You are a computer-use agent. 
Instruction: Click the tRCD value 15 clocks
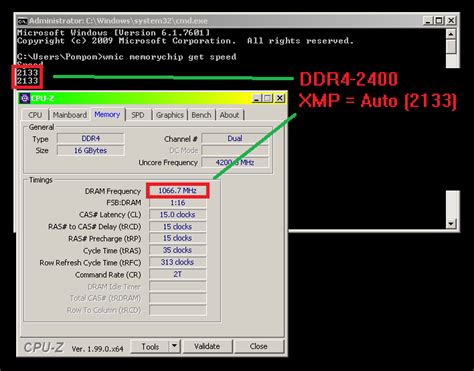177,227
